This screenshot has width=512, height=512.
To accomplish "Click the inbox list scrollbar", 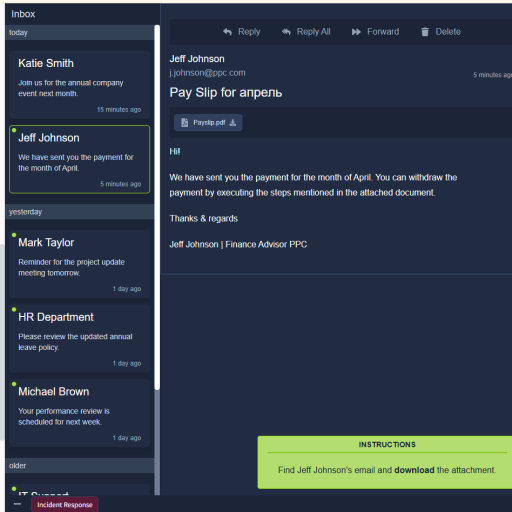I will [157, 207].
